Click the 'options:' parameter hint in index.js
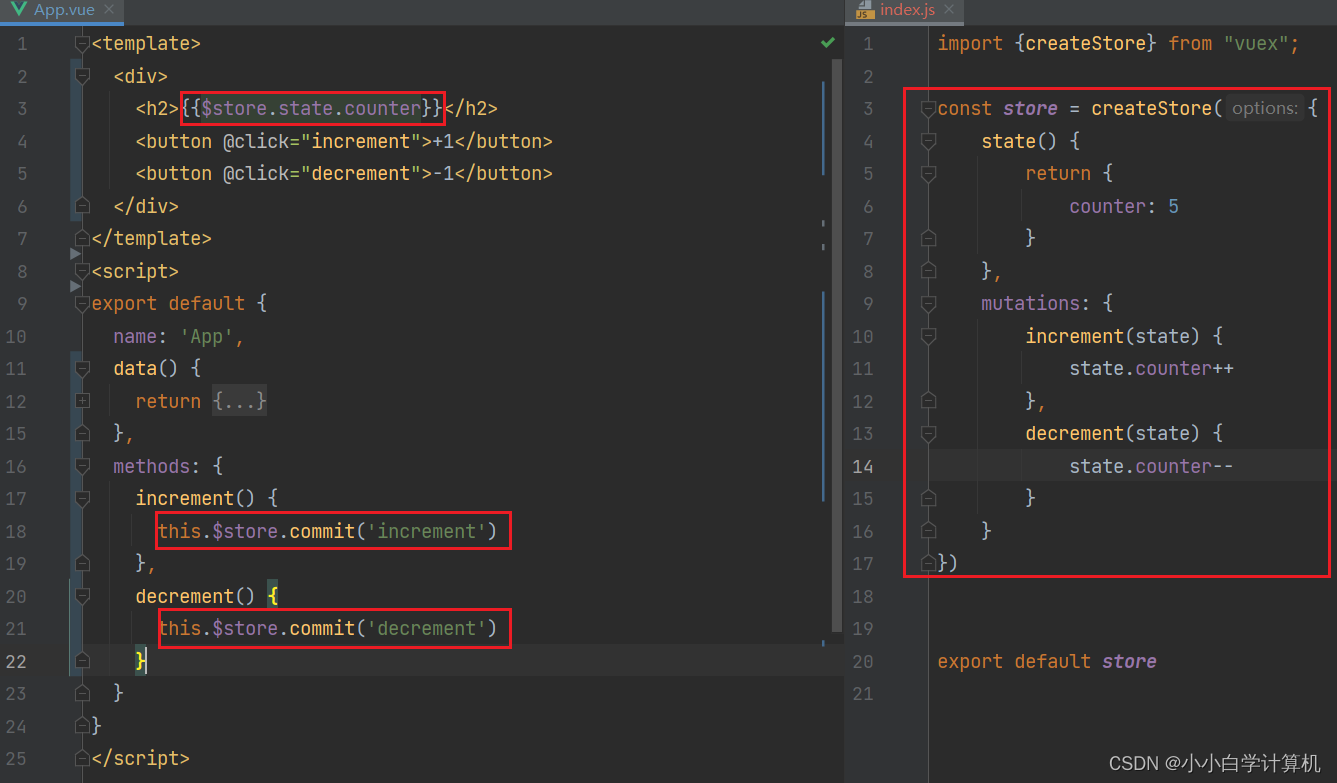The height and width of the screenshot is (783, 1337). [x=1265, y=108]
